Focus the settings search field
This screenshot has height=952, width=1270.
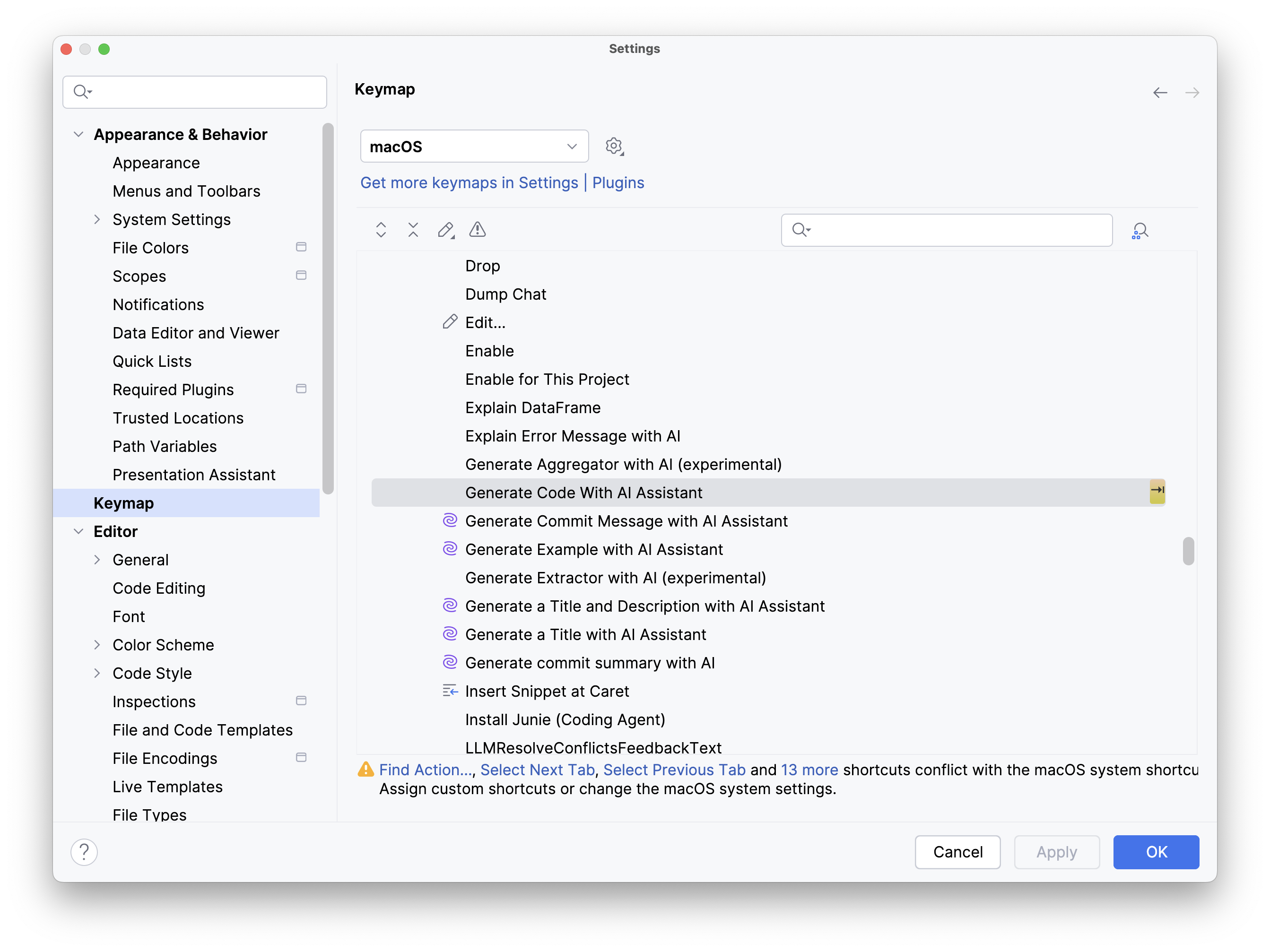tap(195, 92)
